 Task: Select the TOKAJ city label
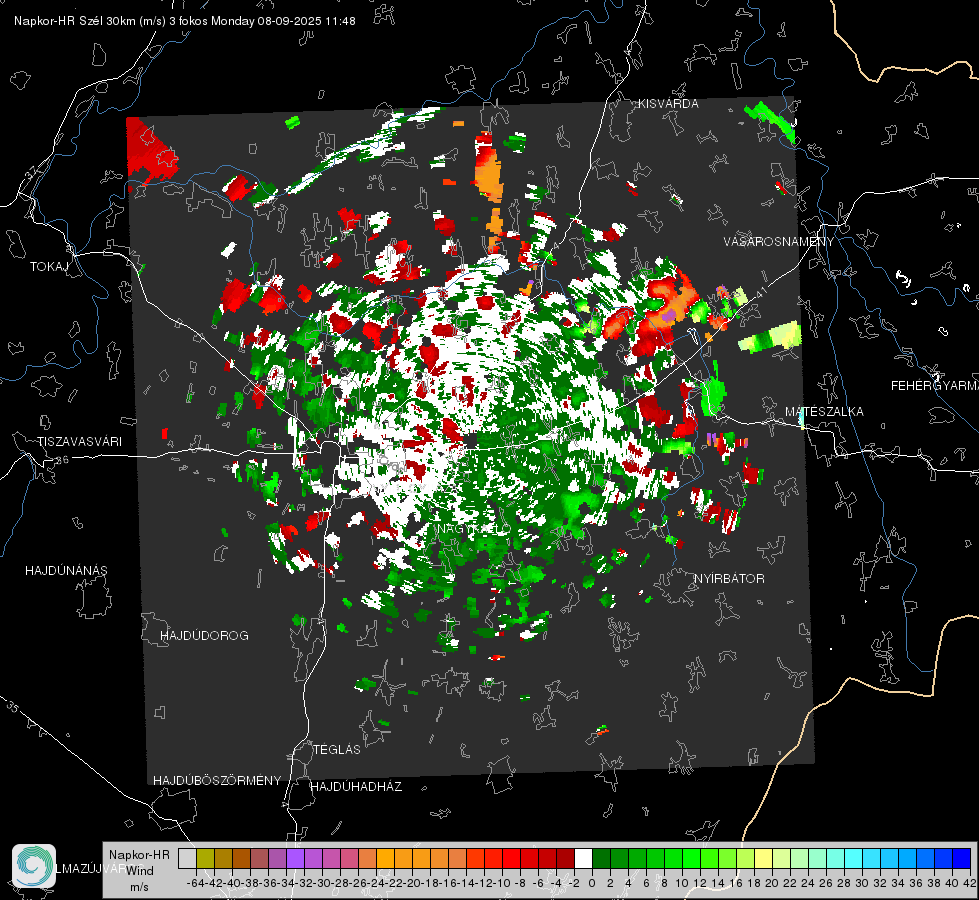[x=49, y=267]
